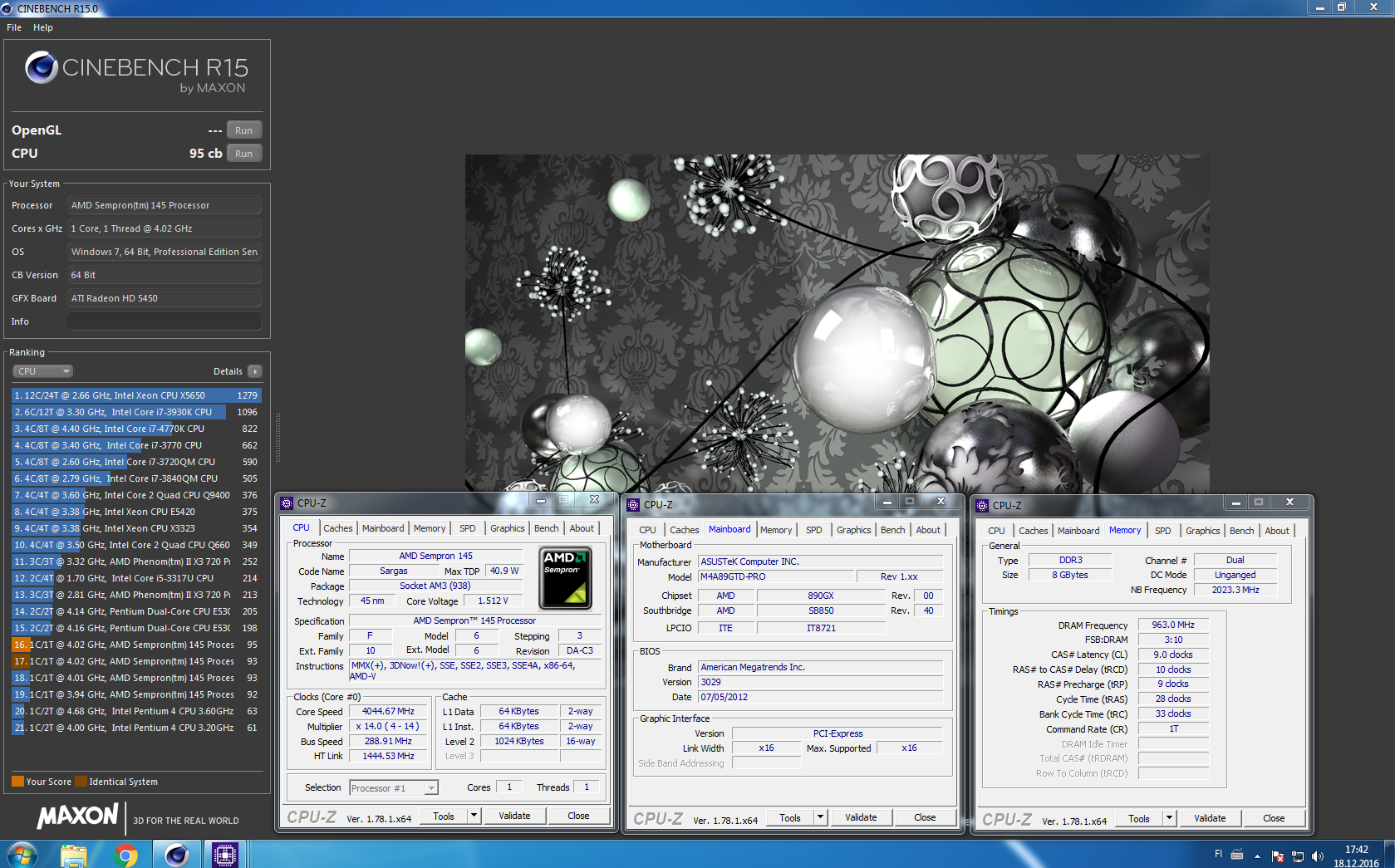This screenshot has height=868, width=1395.
Task: Open the Windows Start menu
Action: tap(22, 854)
